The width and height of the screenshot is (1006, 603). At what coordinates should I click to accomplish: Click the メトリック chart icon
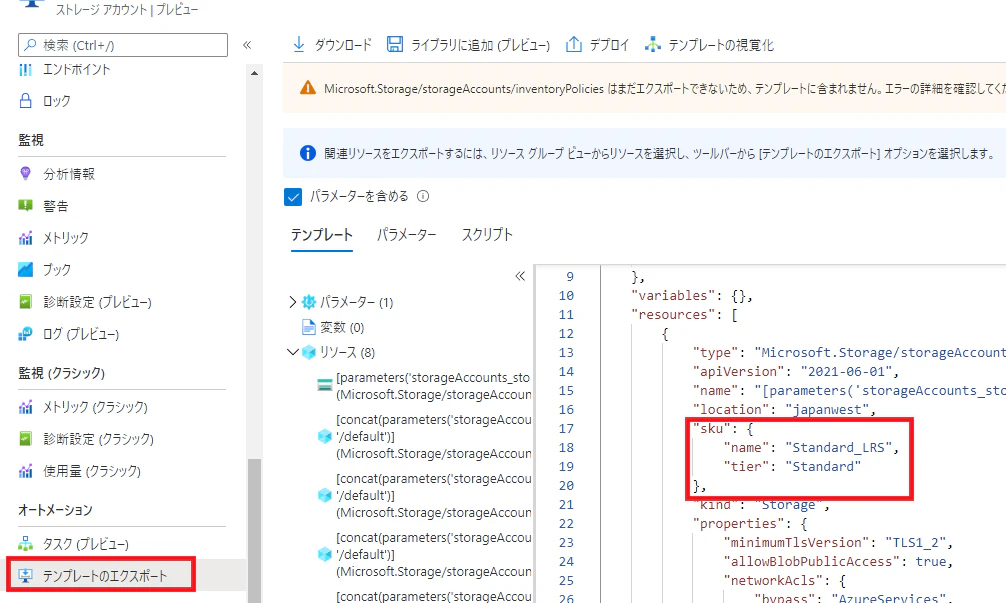25,238
